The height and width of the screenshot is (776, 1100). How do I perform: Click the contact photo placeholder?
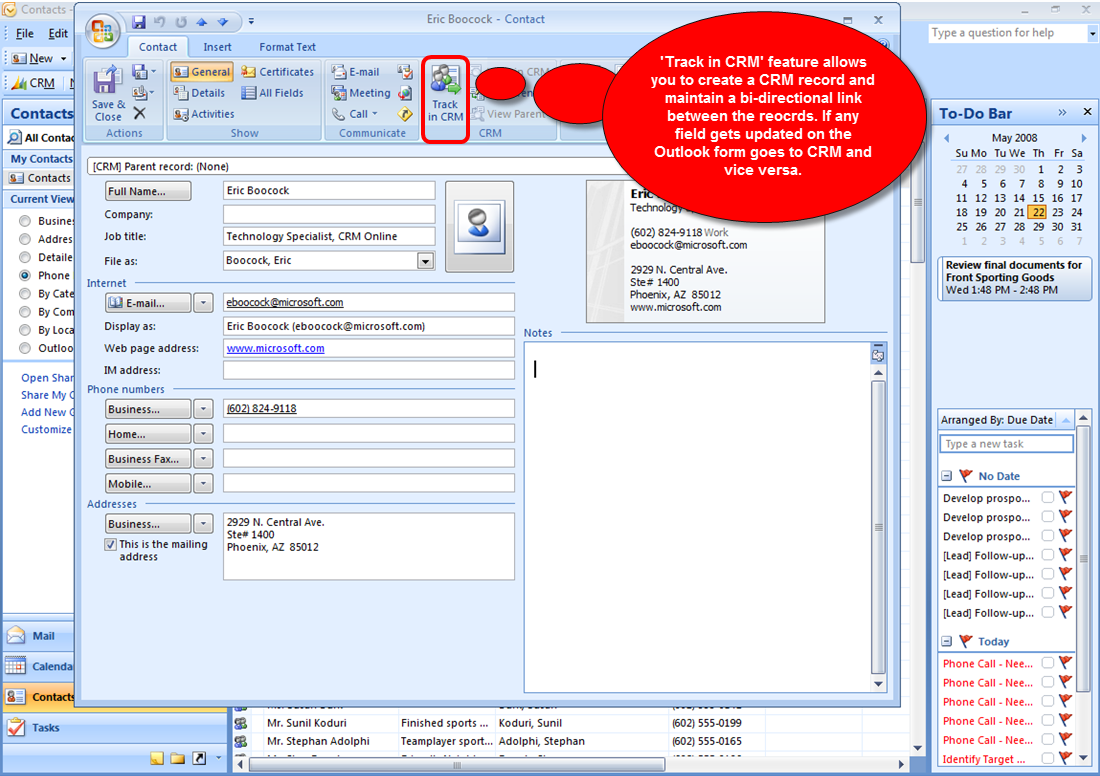(x=479, y=227)
